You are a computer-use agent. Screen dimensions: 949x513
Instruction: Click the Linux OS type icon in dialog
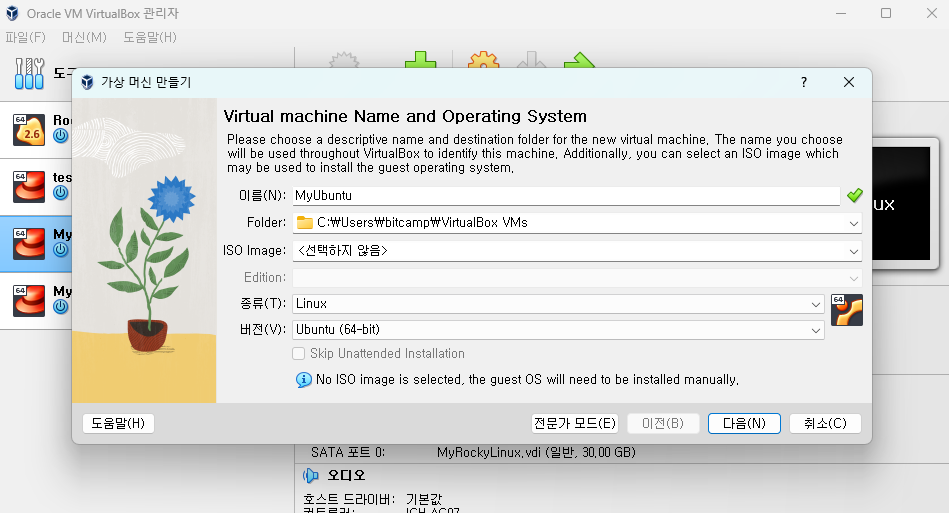pos(847,310)
